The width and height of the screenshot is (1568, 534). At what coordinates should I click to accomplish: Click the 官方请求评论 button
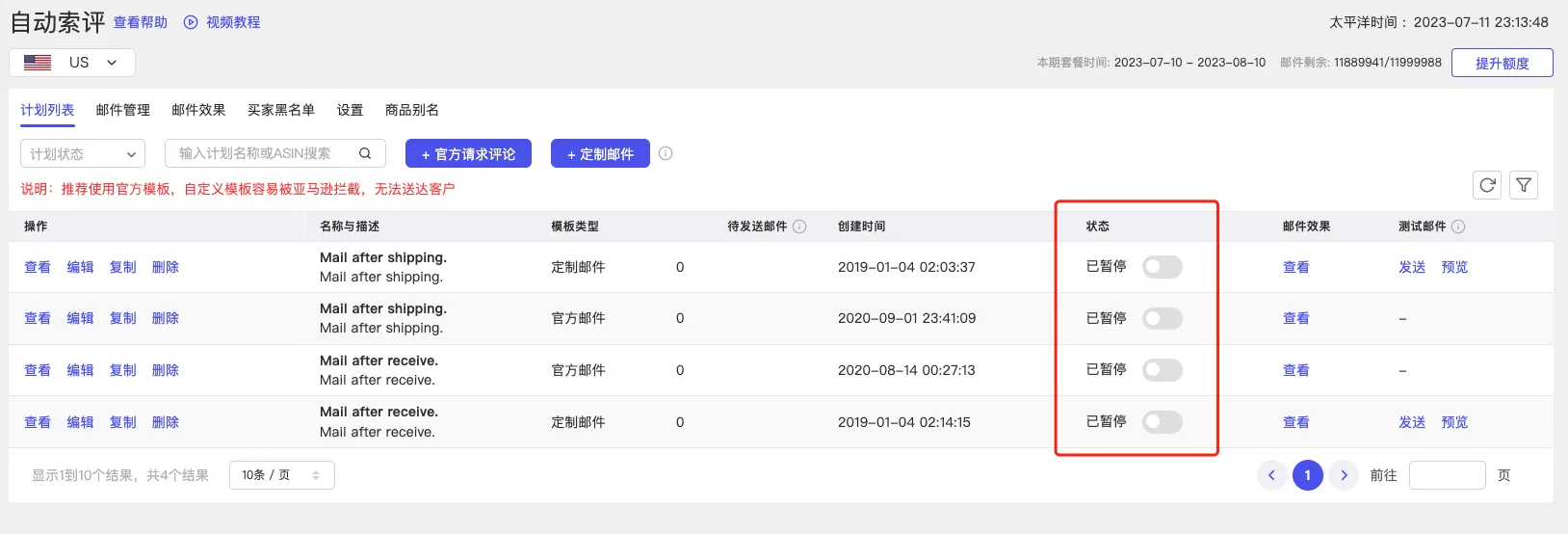[x=469, y=153]
